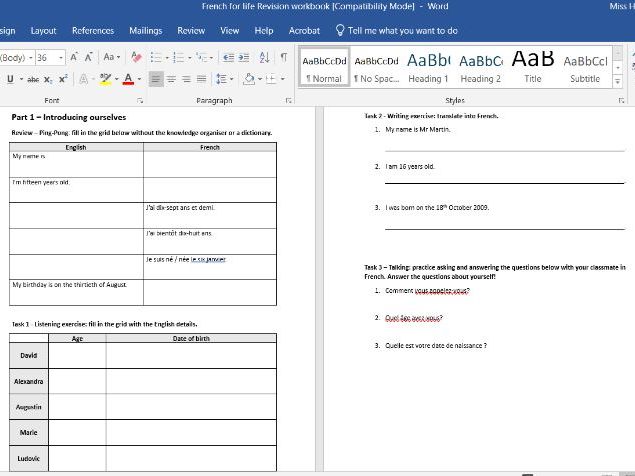Apply the Title style
Image resolution: width=635 pixels, height=476 pixels.
pyautogui.click(x=533, y=67)
